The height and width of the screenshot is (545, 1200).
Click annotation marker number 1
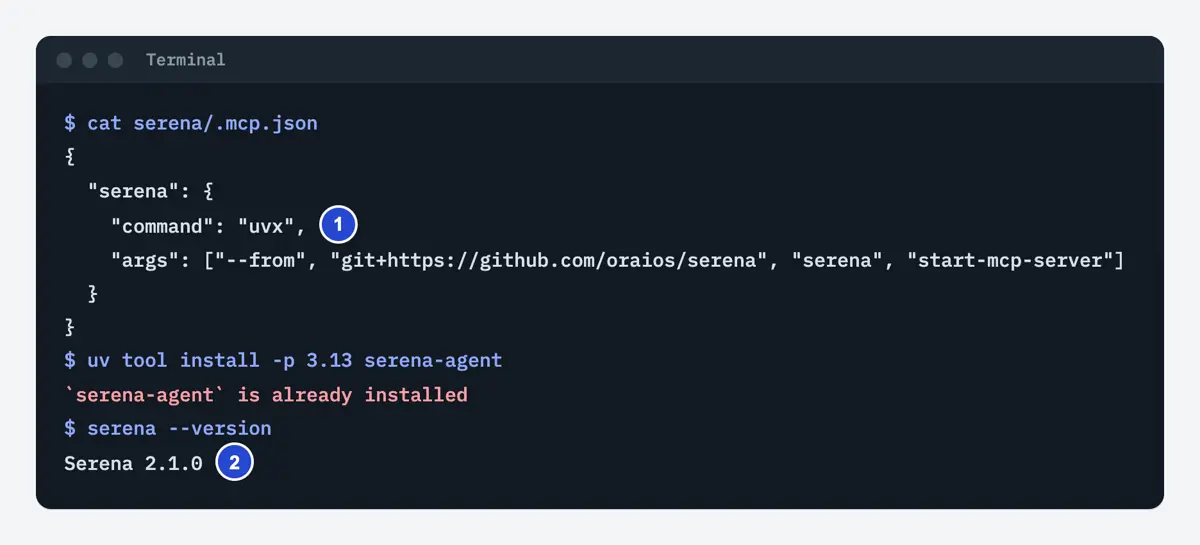[338, 226]
